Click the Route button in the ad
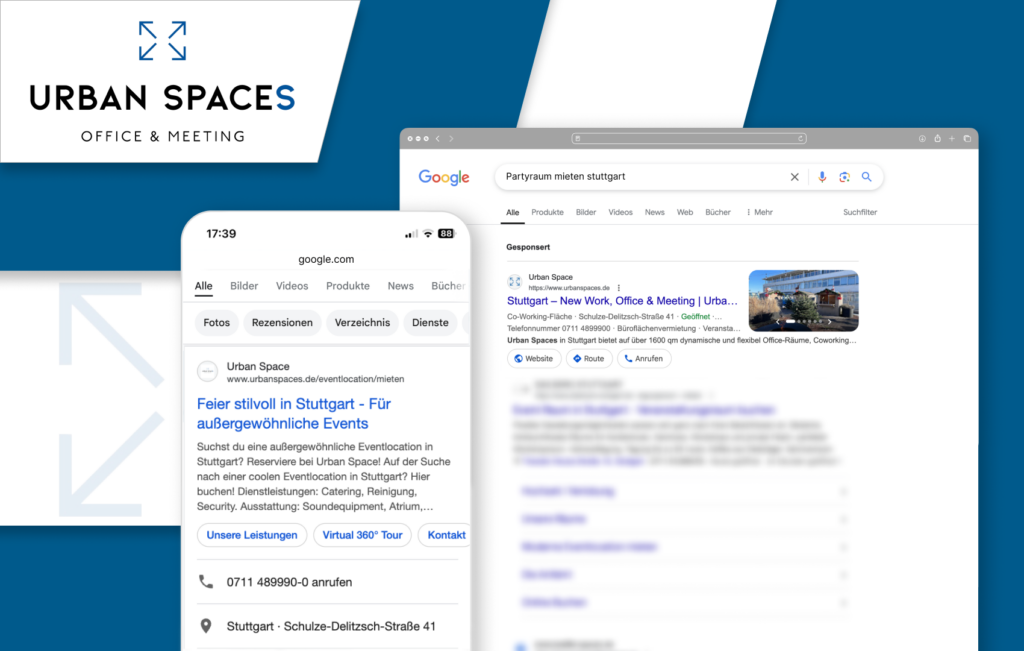 [589, 358]
